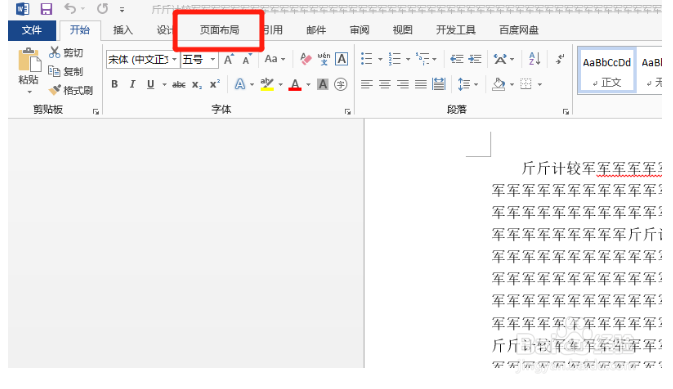673x389 pixels.
Task: Sort text with A-Z icon
Action: [x=534, y=59]
